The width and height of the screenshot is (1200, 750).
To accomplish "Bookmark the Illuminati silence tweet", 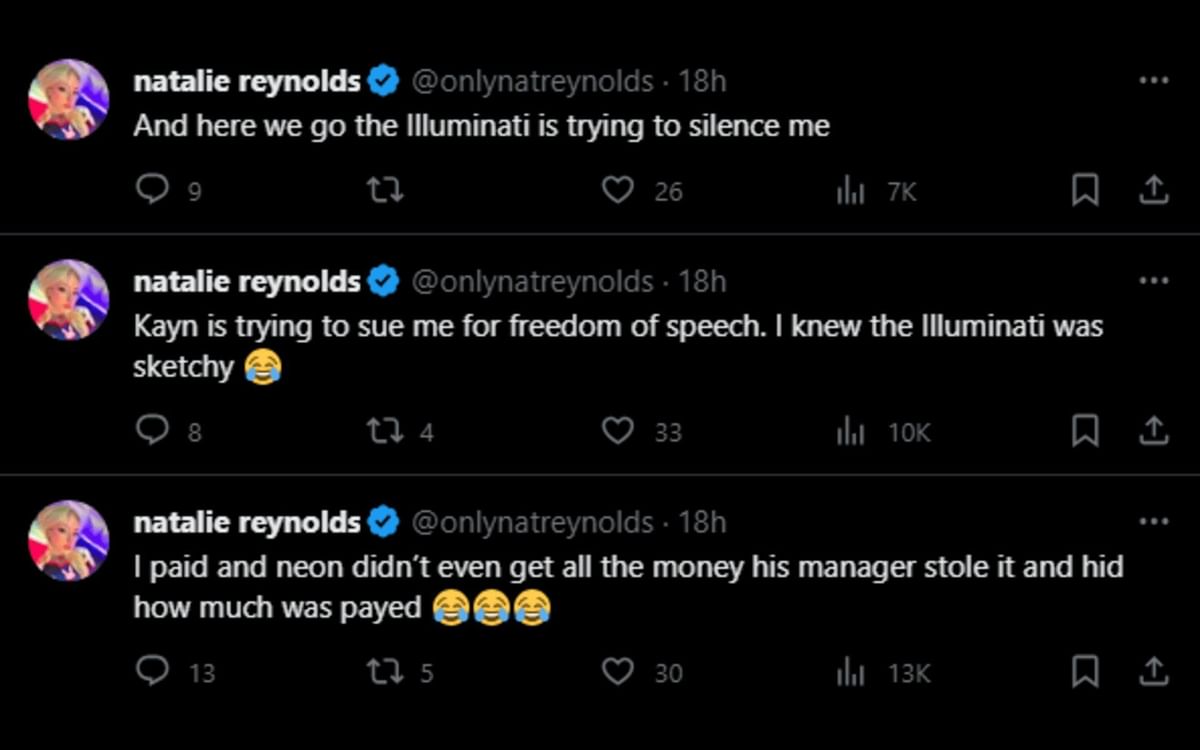I will tap(1085, 189).
